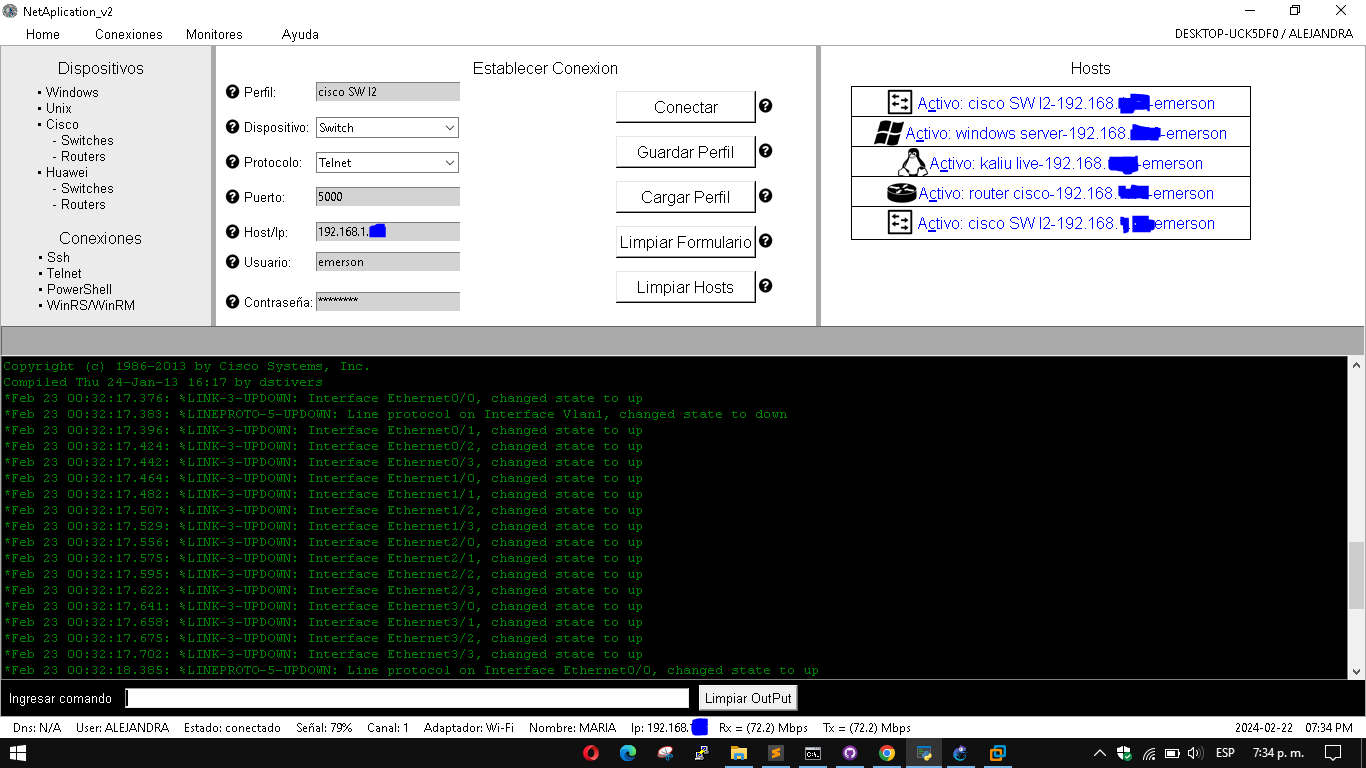This screenshot has height=768, width=1366.
Task: Open File Explorer from the taskbar
Action: [739, 753]
